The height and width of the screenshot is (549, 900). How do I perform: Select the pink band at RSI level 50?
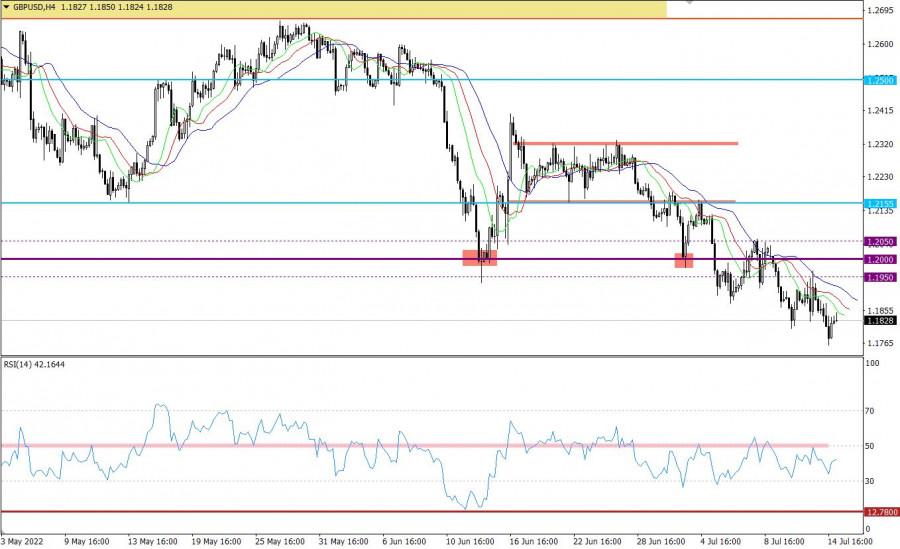click(x=414, y=445)
